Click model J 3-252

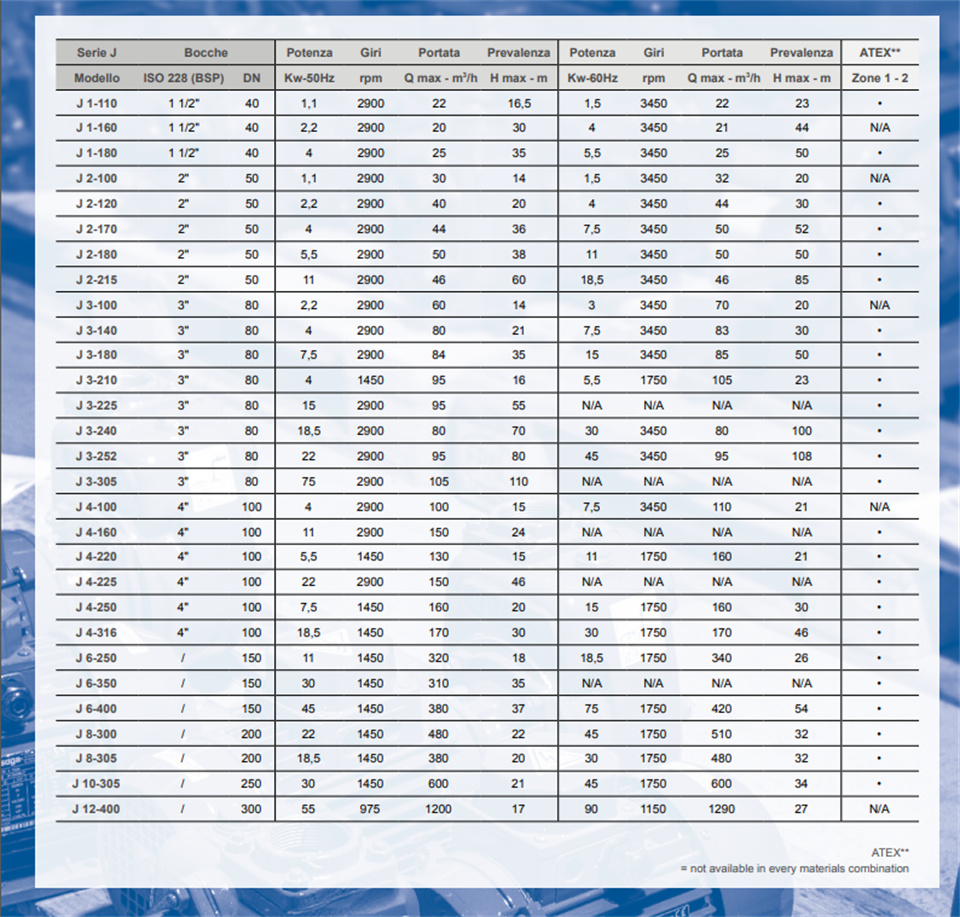[97, 457]
